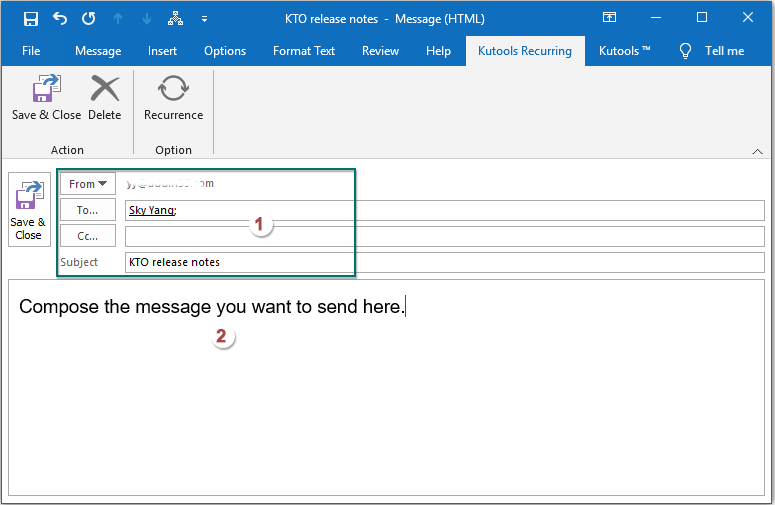Click the large Save & Close button beside headers
This screenshot has height=505, width=775.
coord(29,210)
